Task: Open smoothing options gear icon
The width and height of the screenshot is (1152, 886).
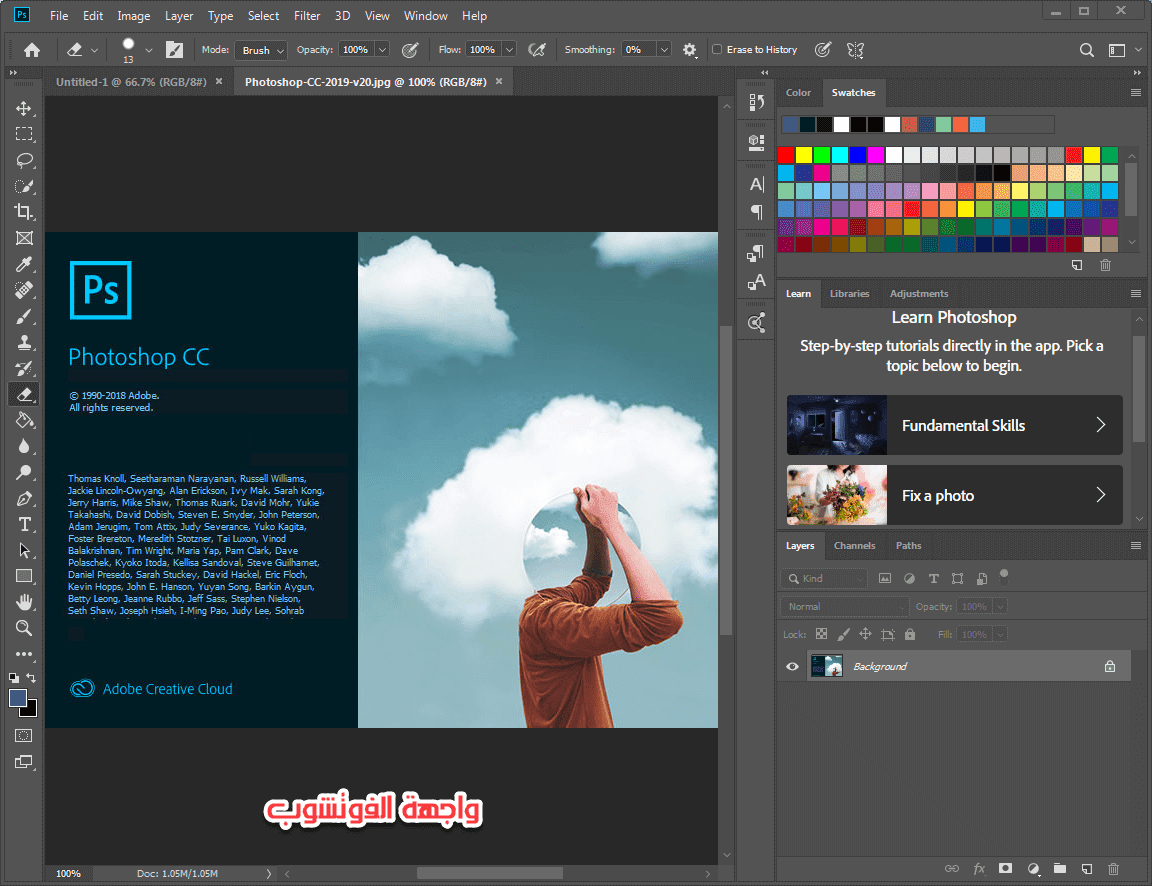Action: click(x=689, y=50)
